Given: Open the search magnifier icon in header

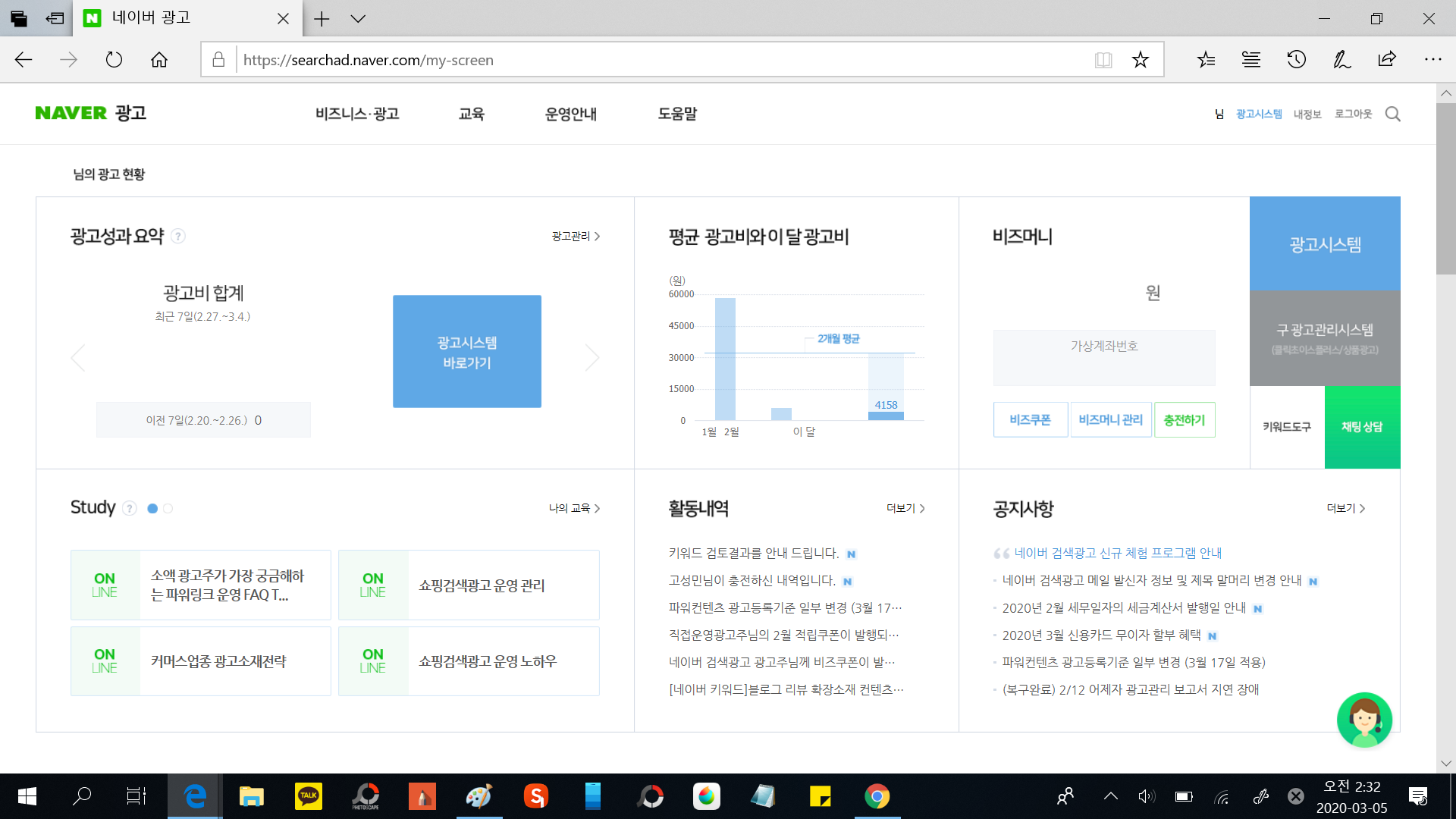Looking at the screenshot, I should [x=1392, y=114].
